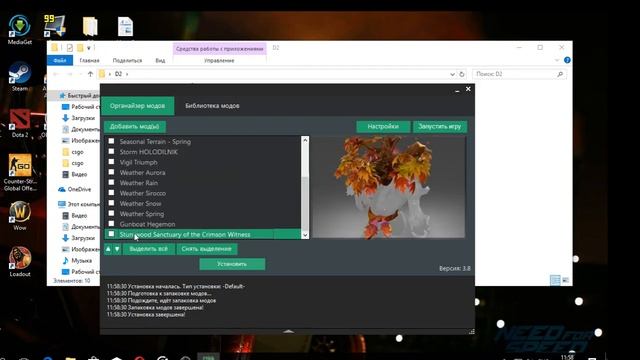Click the resize grip of mod window
The height and width of the screenshot is (360, 640).
[x=471, y=331]
